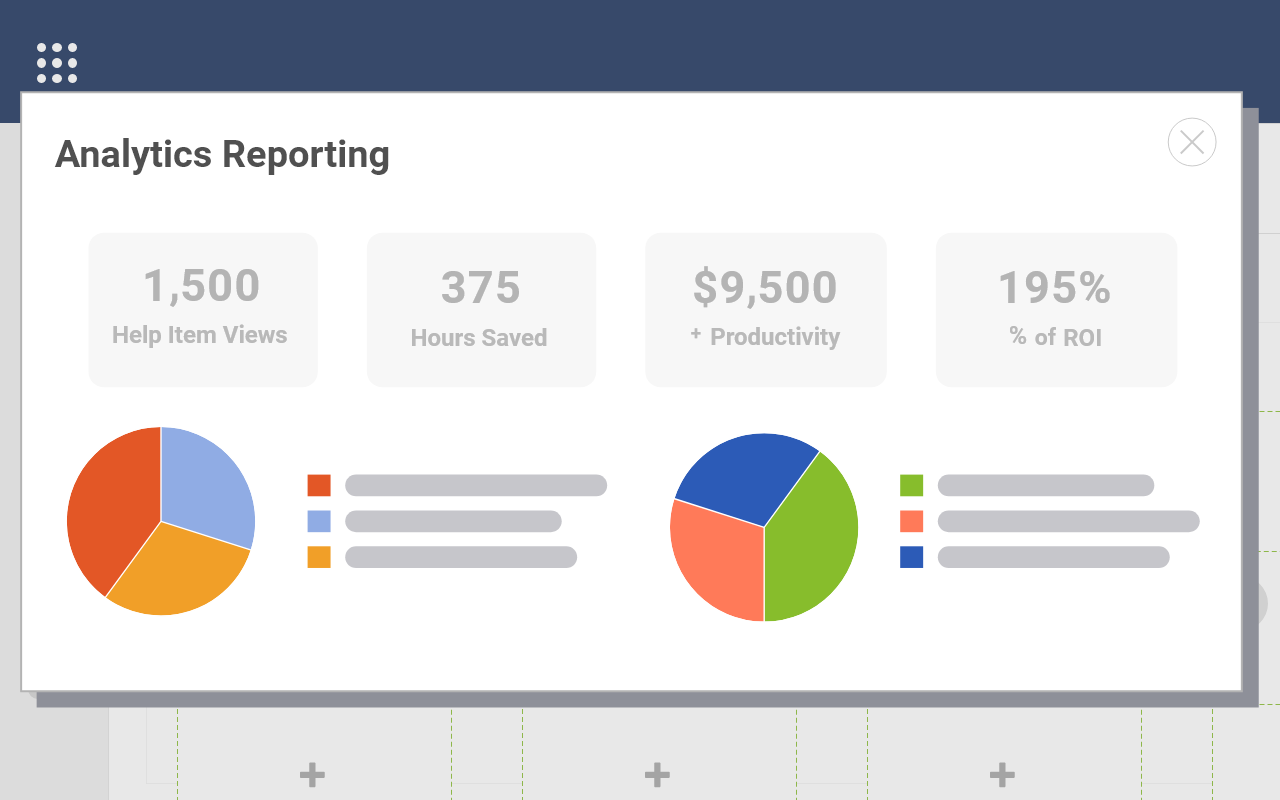1280x800 pixels.
Task: Click the orange legend square beside the first chart
Action: (x=317, y=484)
